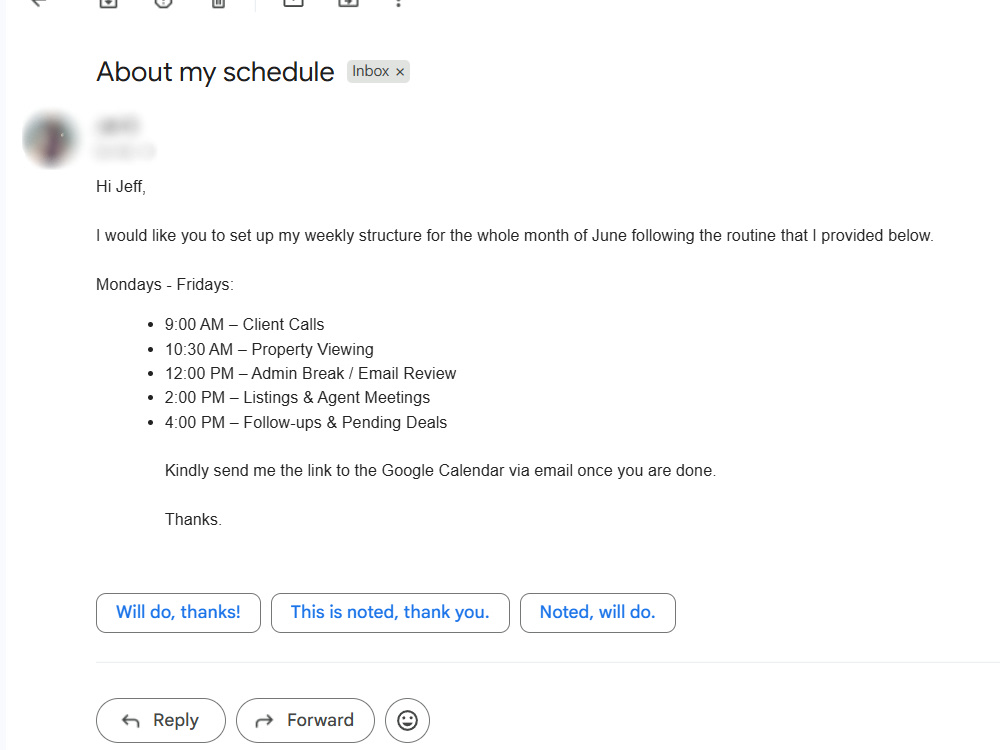Click the Inbox label chip text

tap(371, 71)
